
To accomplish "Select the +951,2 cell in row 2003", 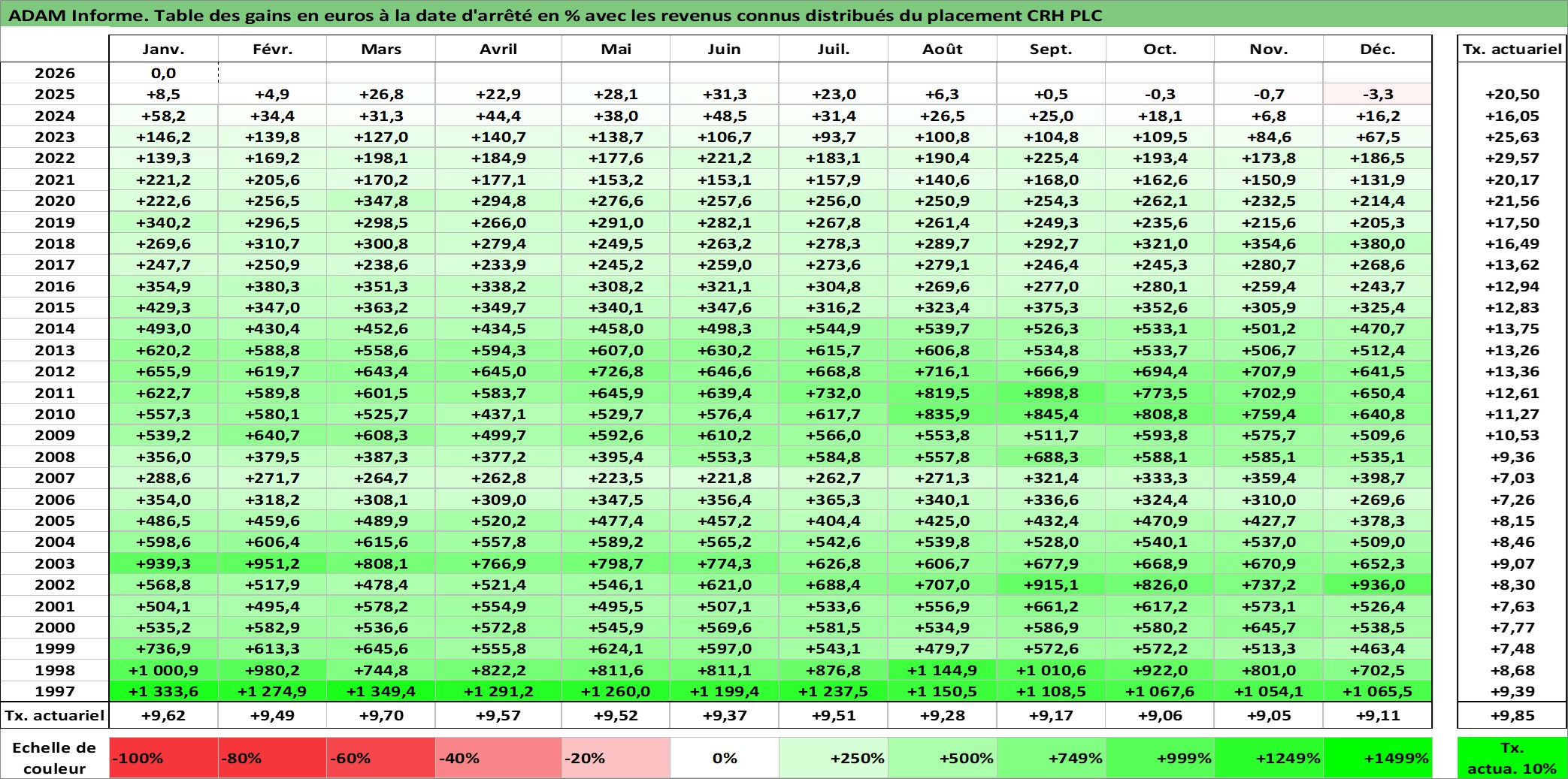I will [272, 563].
